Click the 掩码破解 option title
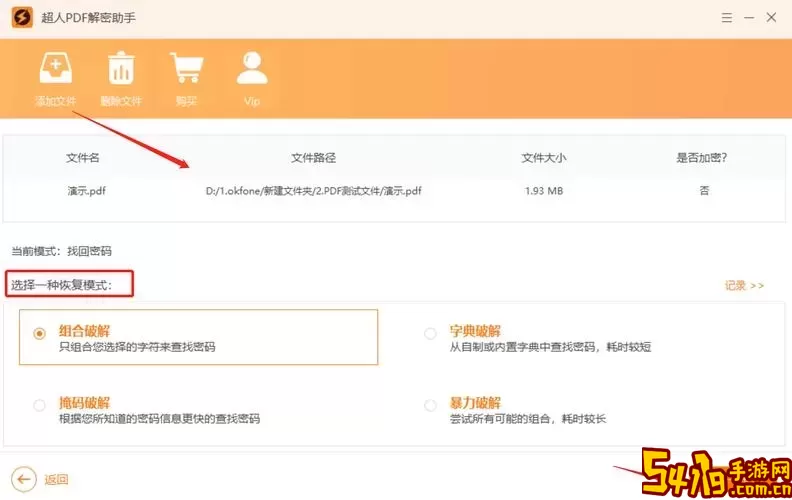This screenshot has height=500, width=792. 84,403
